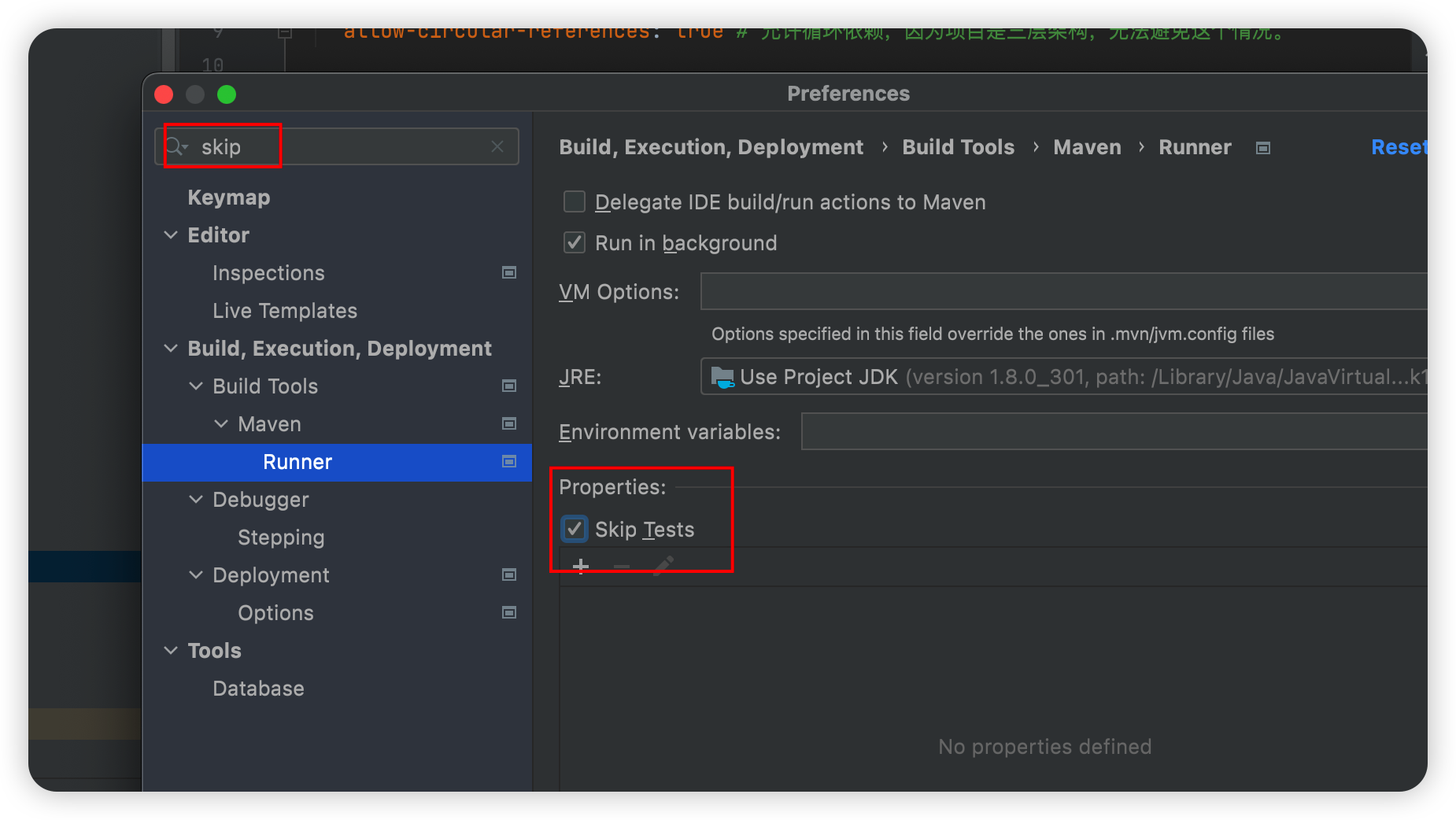Collapse Build, Execution, Deployment node
The width and height of the screenshot is (1456, 820).
(171, 348)
